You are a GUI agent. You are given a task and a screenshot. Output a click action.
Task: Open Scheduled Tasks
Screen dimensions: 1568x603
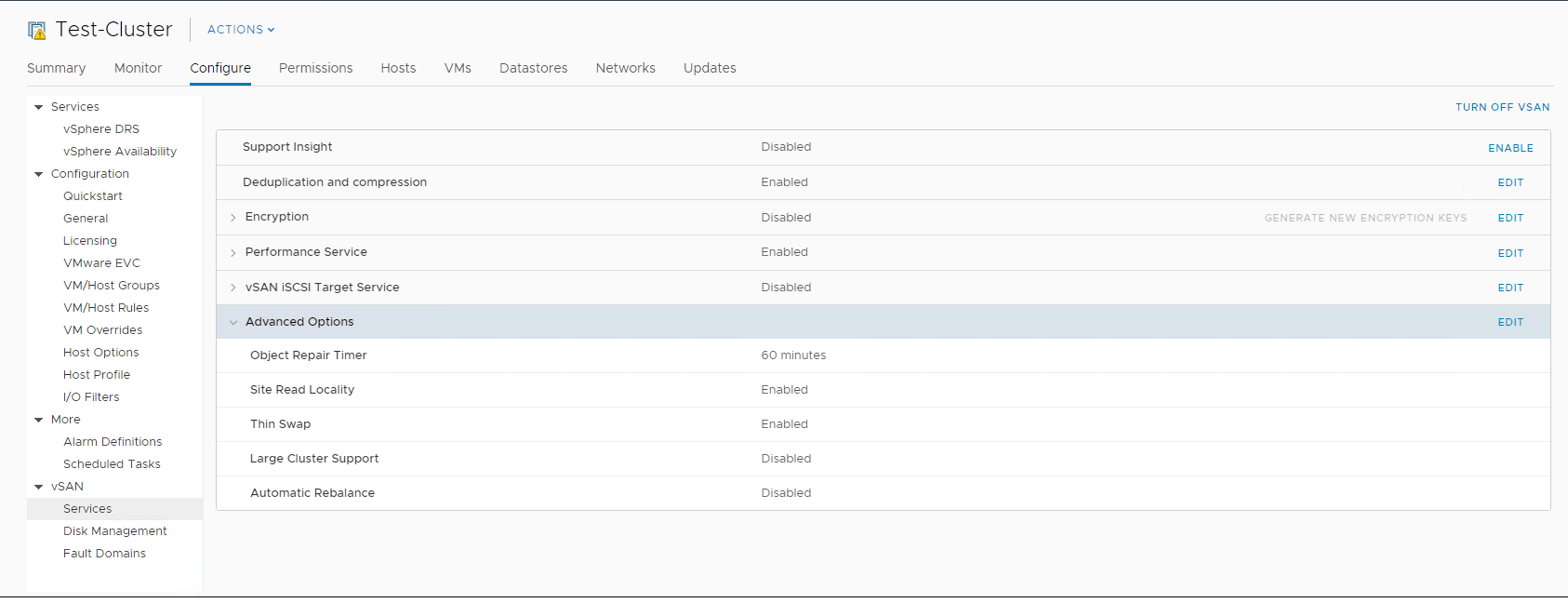point(112,464)
